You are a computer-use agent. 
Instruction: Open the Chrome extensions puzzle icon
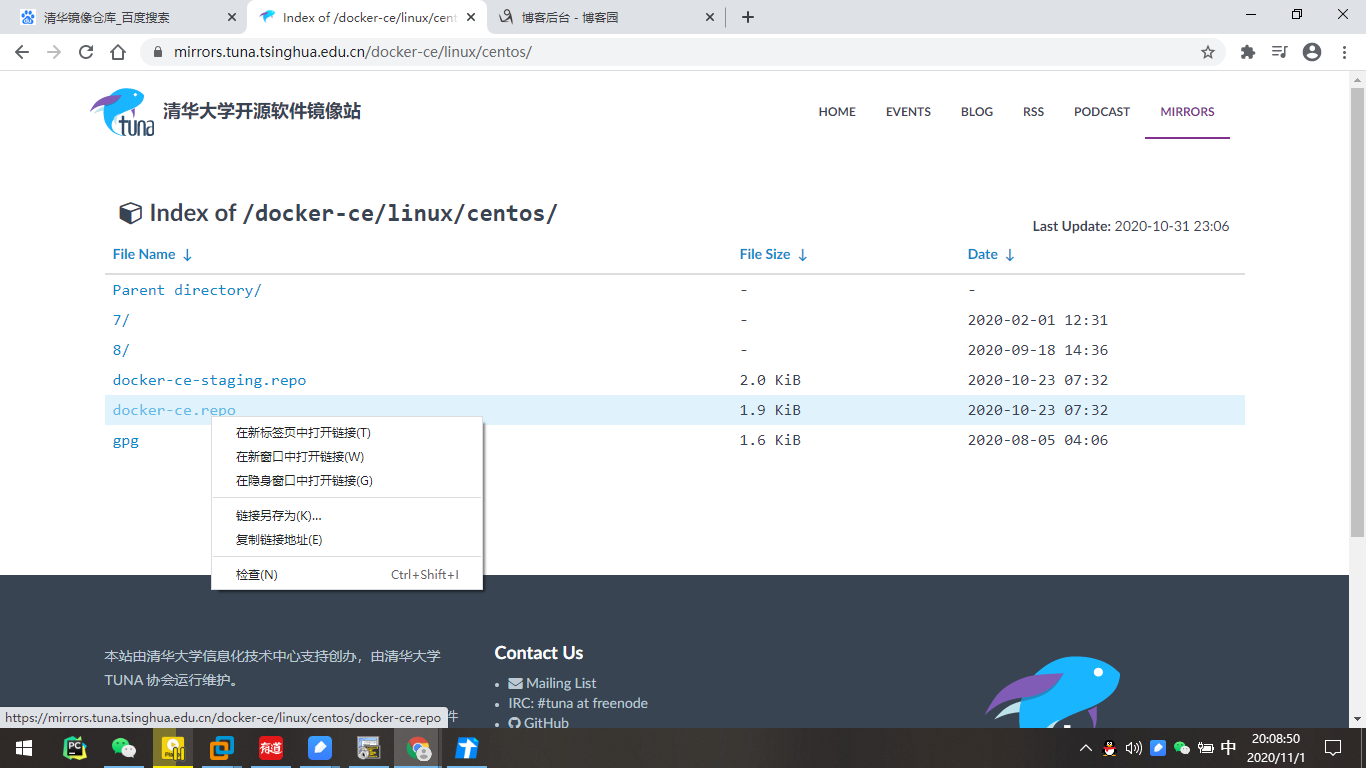1248,52
